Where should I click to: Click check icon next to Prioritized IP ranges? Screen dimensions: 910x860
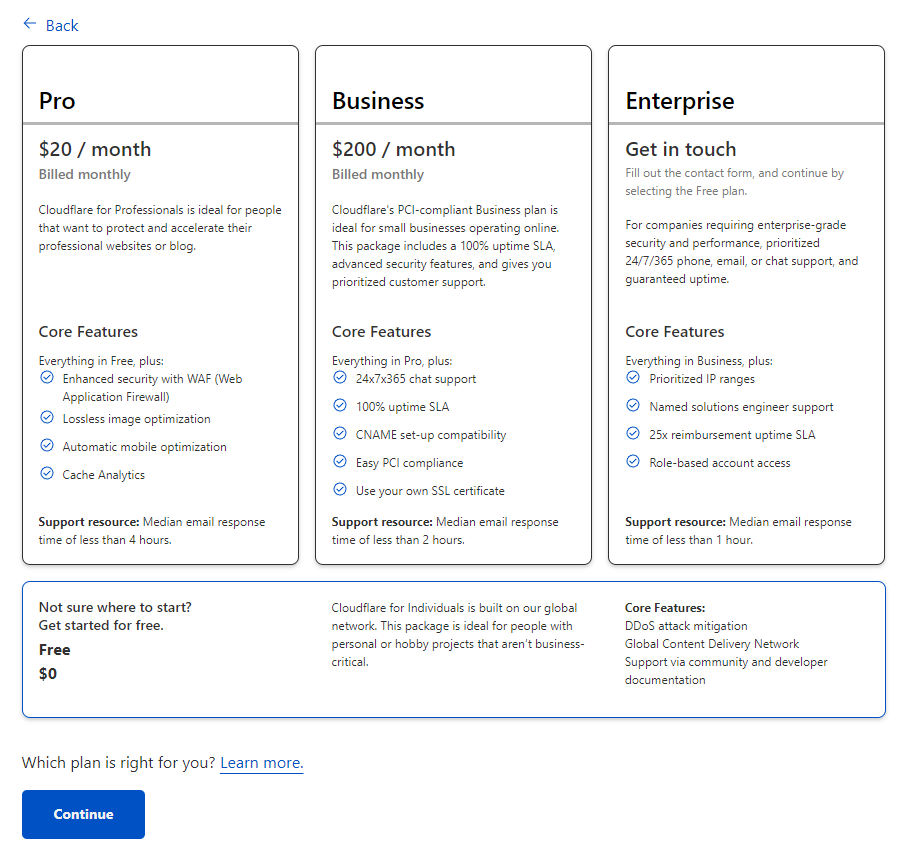coord(633,378)
